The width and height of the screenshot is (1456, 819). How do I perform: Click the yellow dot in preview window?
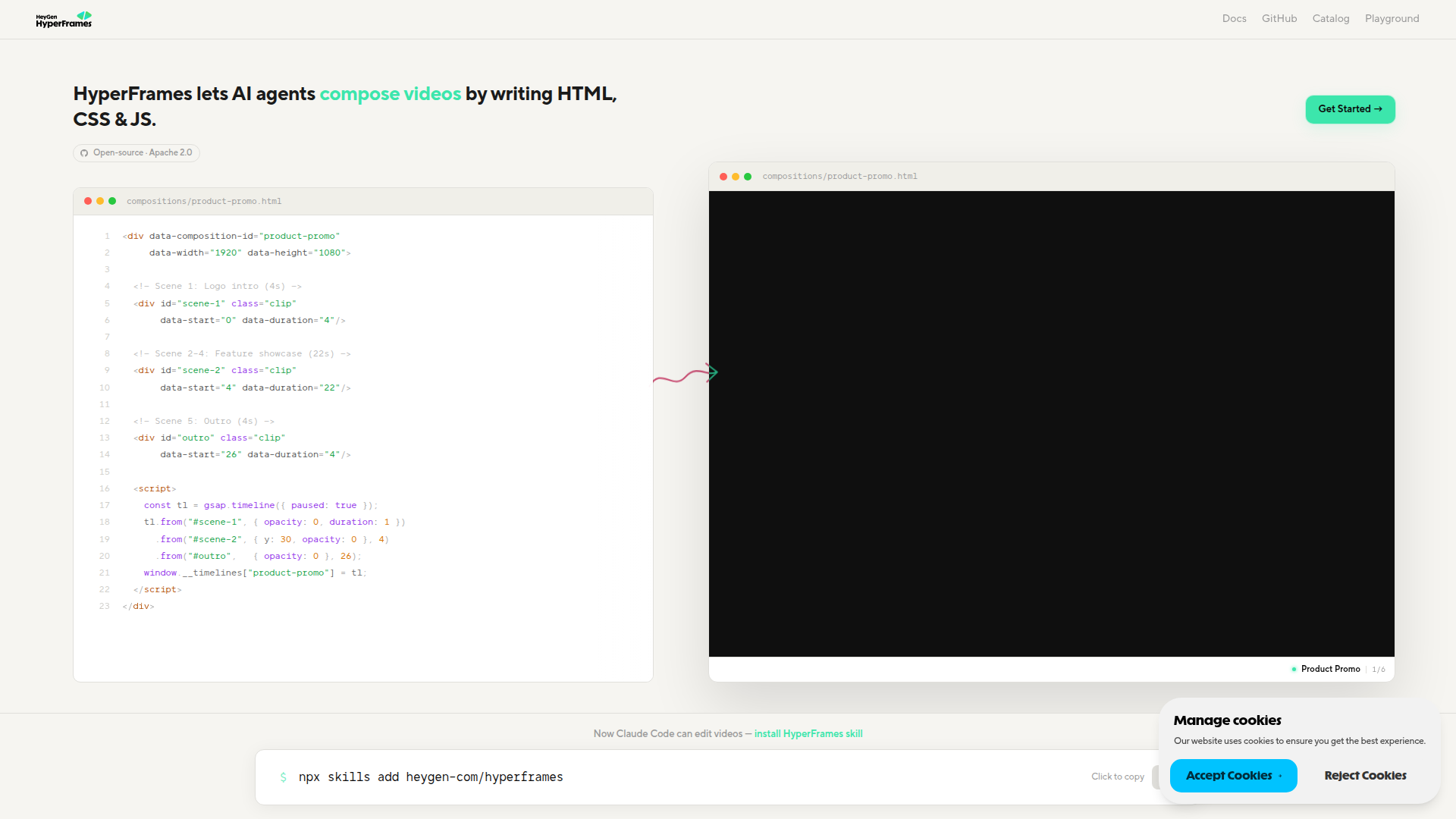[736, 177]
